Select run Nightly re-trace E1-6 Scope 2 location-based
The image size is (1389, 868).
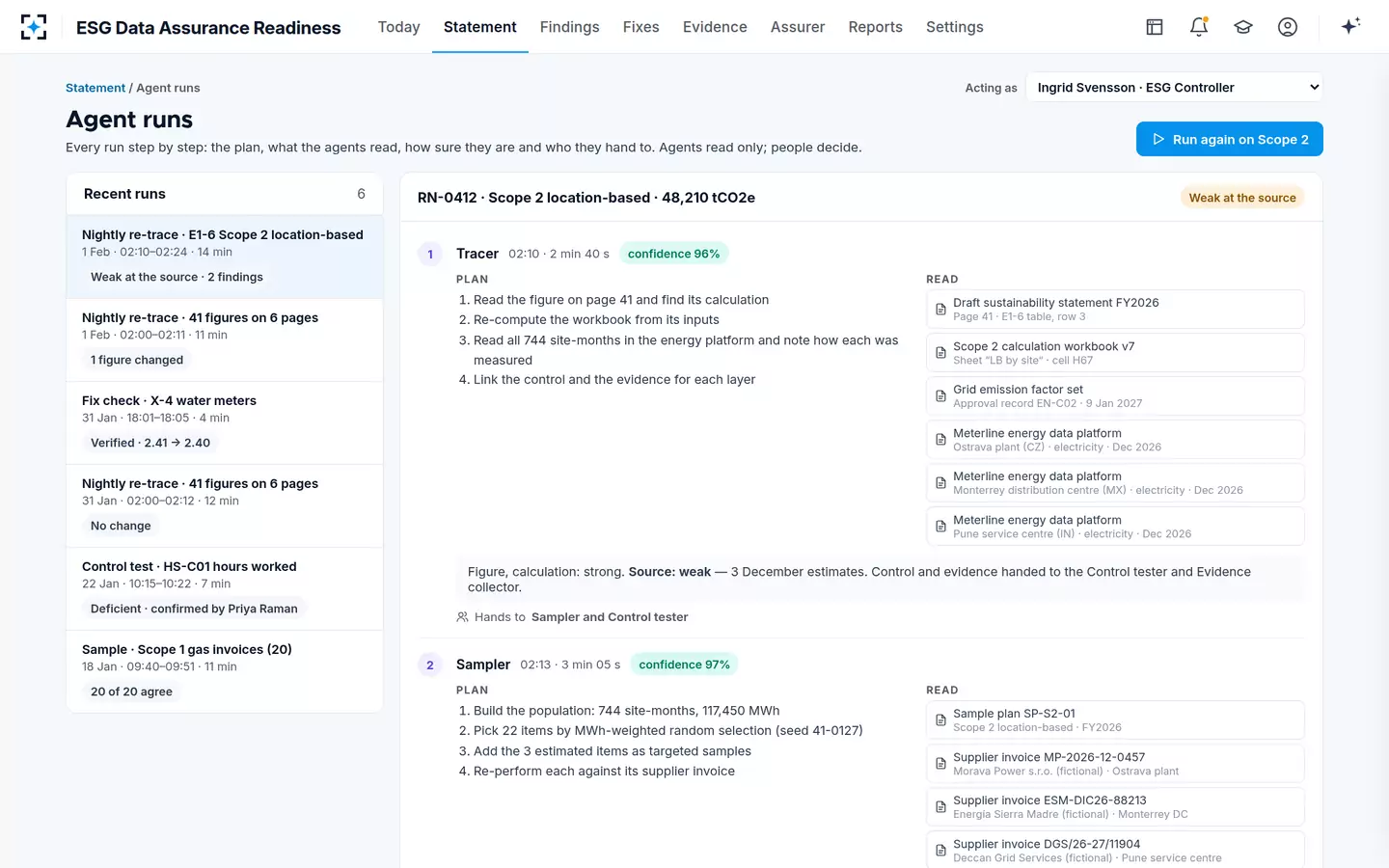pyautogui.click(x=225, y=257)
